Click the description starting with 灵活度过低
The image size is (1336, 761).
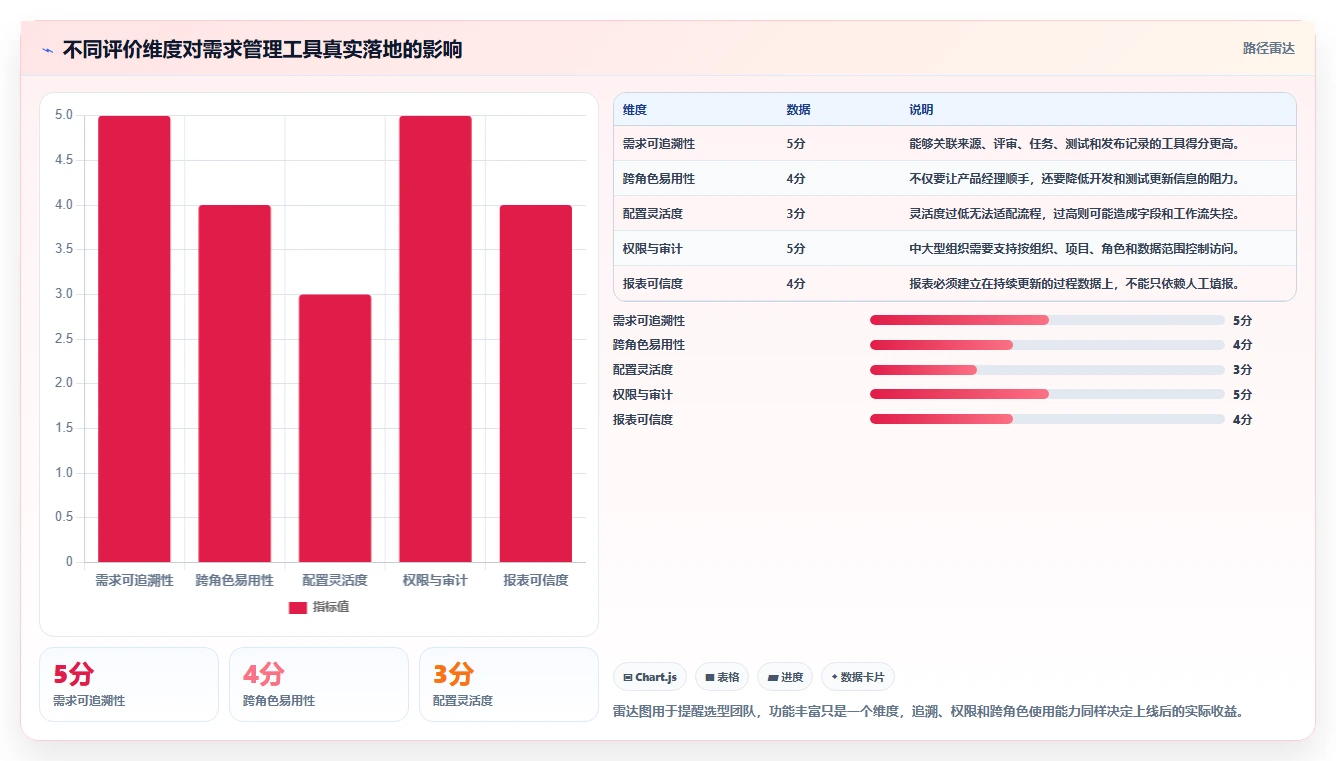point(1075,214)
